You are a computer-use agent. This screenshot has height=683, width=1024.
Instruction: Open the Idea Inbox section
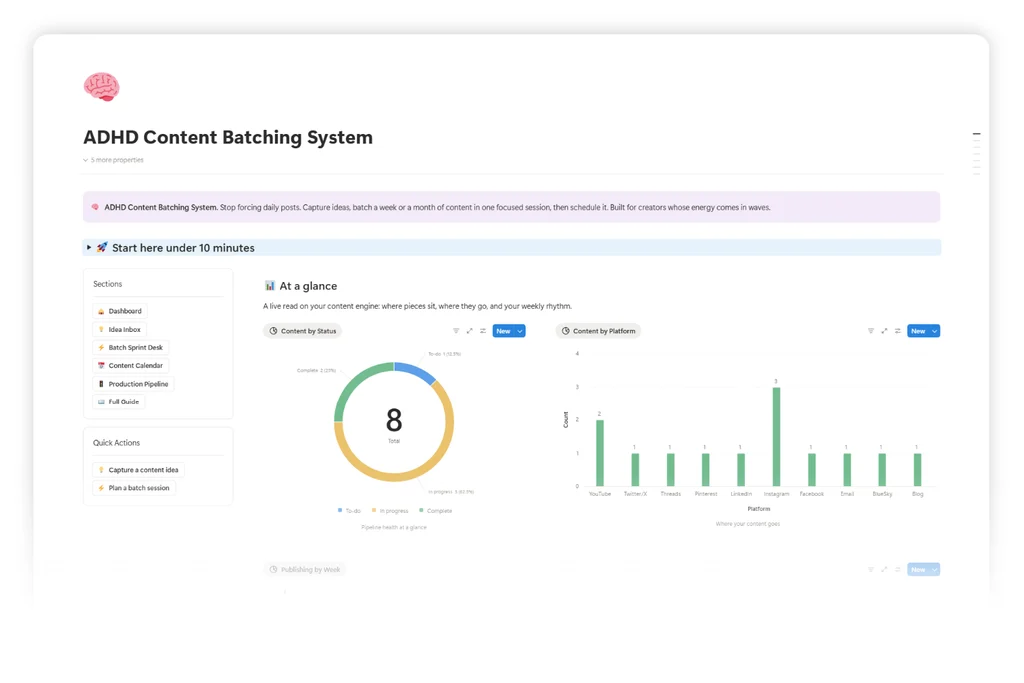[x=120, y=329]
